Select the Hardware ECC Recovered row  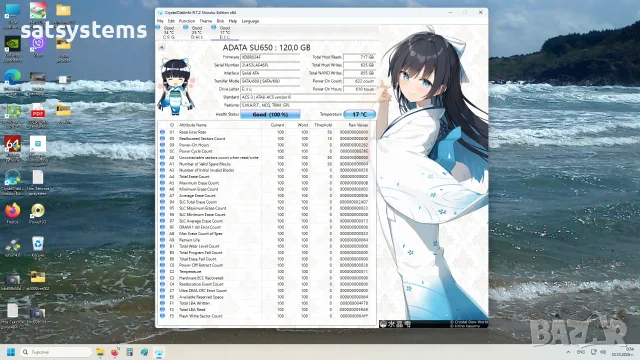pyautogui.click(x=264, y=278)
